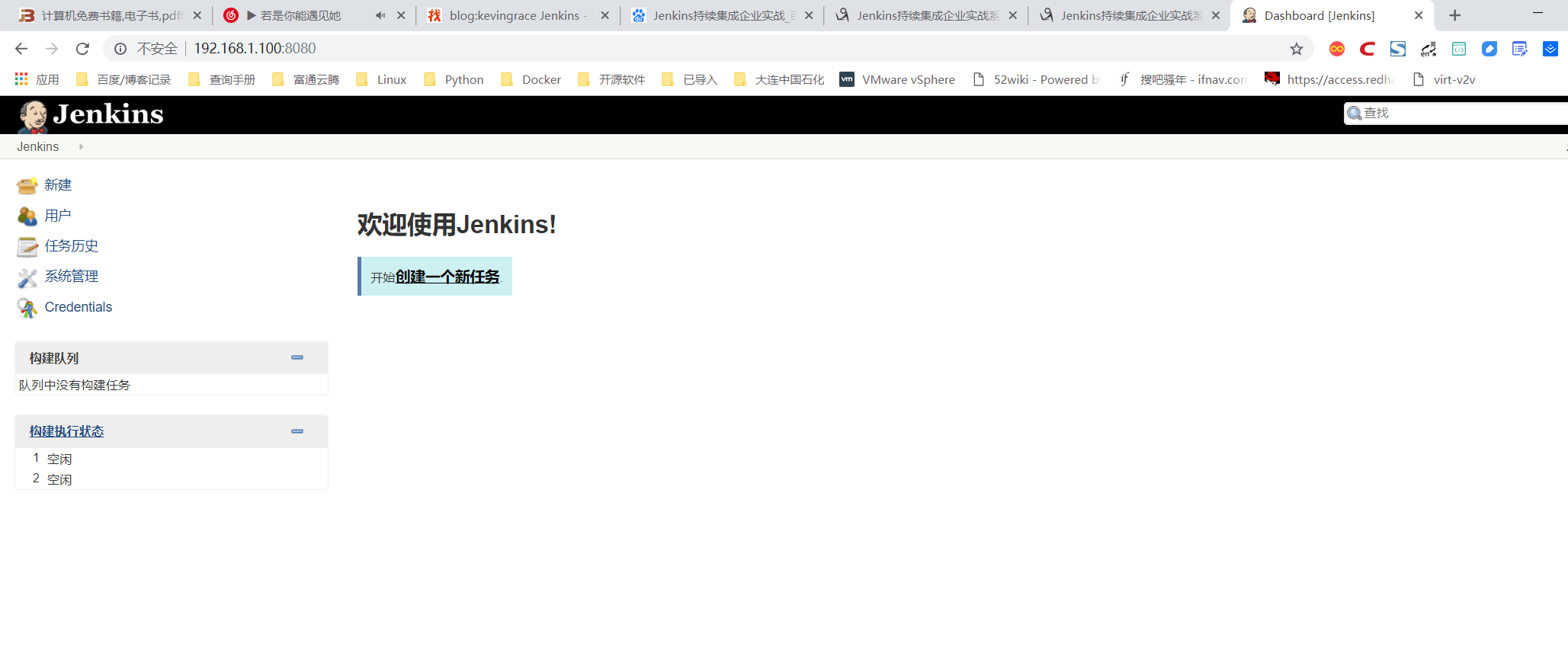Open the Credentials link
Image resolution: width=1568 pixels, height=666 pixels.
click(x=79, y=307)
